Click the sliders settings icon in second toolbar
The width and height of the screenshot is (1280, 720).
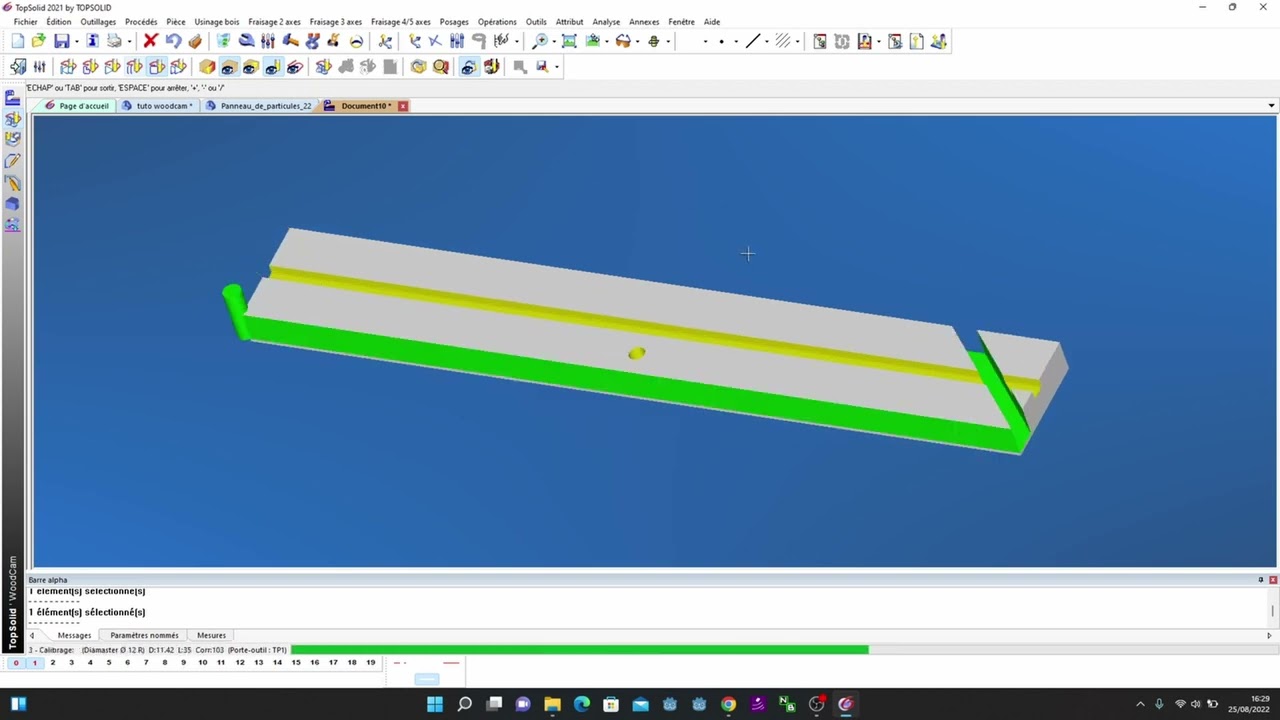(40, 67)
